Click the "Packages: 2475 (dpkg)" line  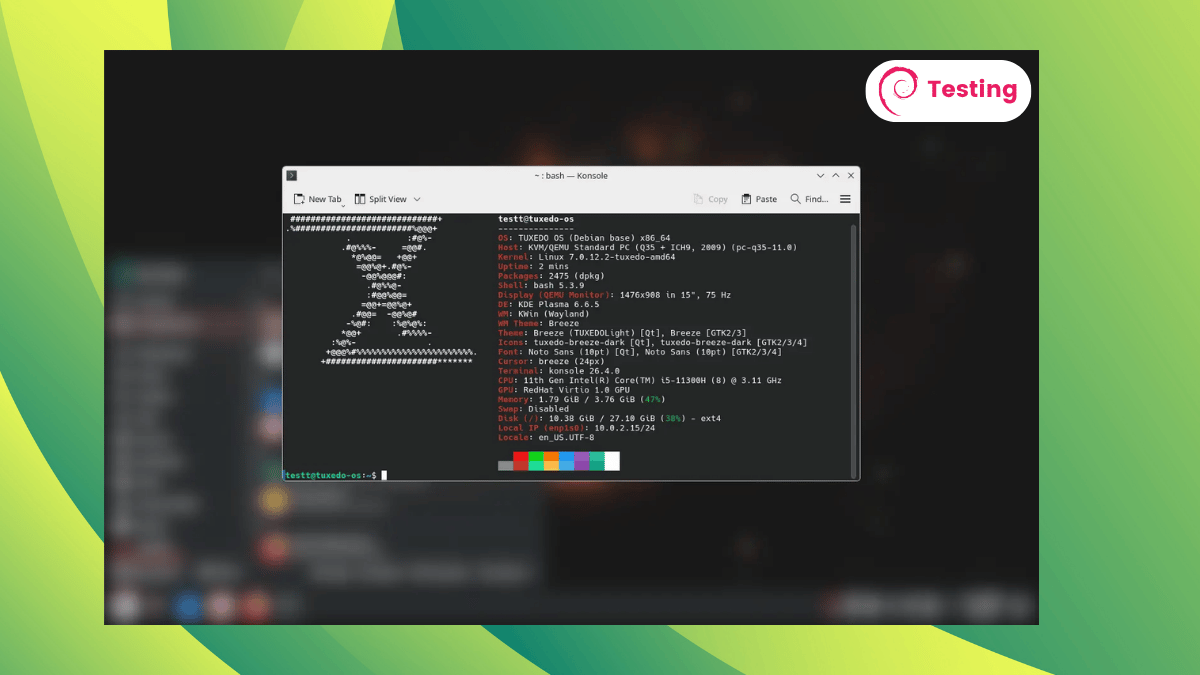(x=550, y=276)
